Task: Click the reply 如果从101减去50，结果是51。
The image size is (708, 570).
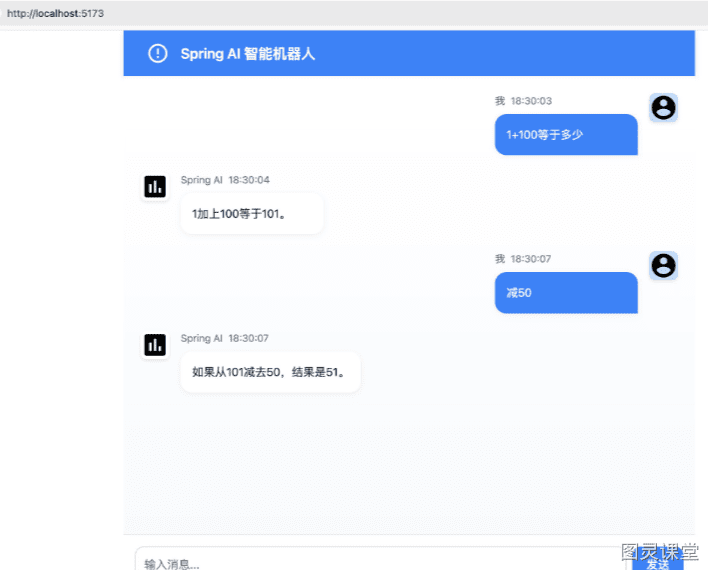Action: pos(270,372)
